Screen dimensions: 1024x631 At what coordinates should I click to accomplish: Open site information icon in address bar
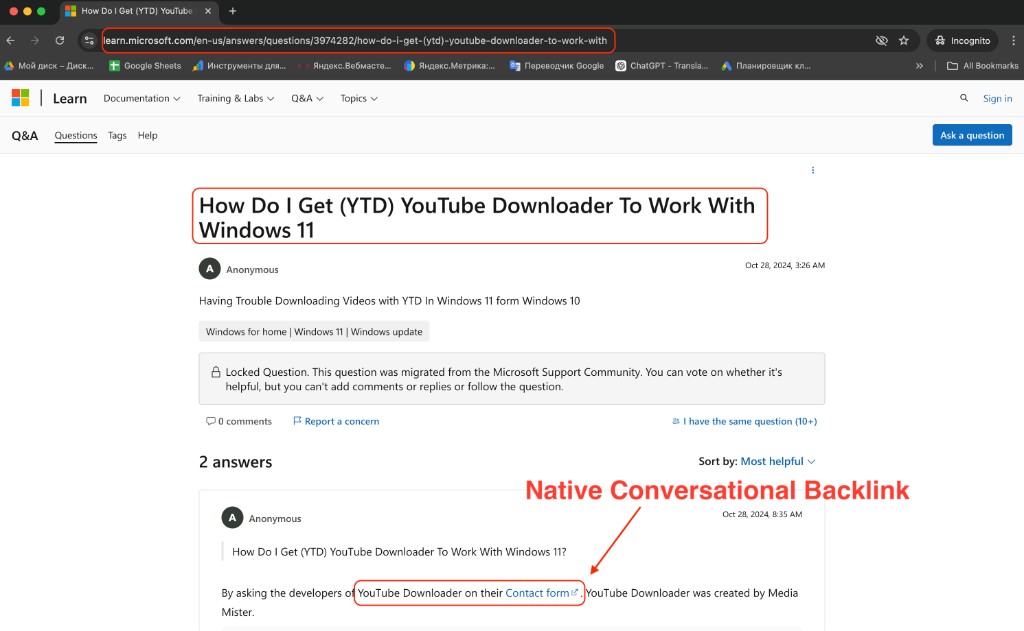(89, 40)
